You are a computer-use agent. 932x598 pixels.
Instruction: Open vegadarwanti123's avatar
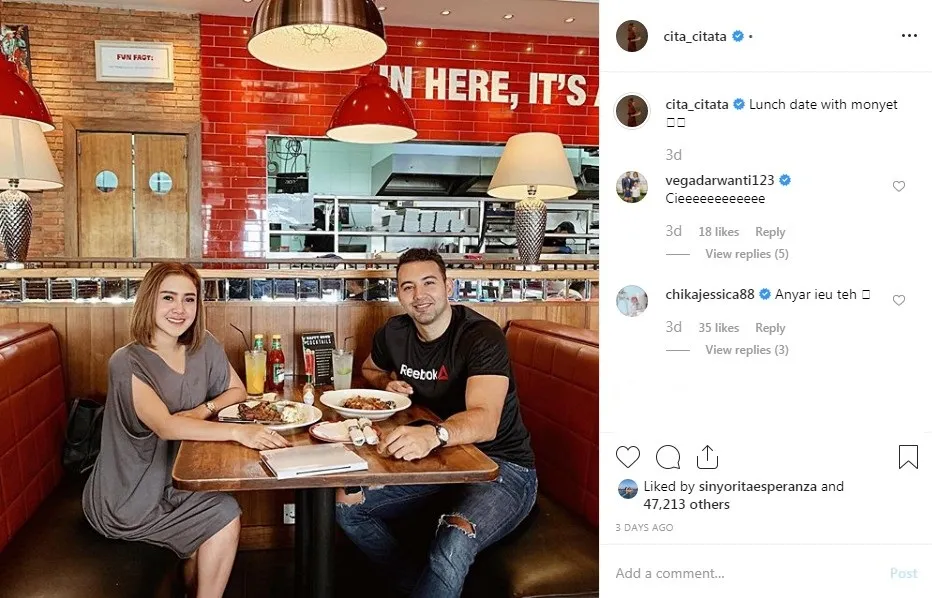click(x=632, y=187)
